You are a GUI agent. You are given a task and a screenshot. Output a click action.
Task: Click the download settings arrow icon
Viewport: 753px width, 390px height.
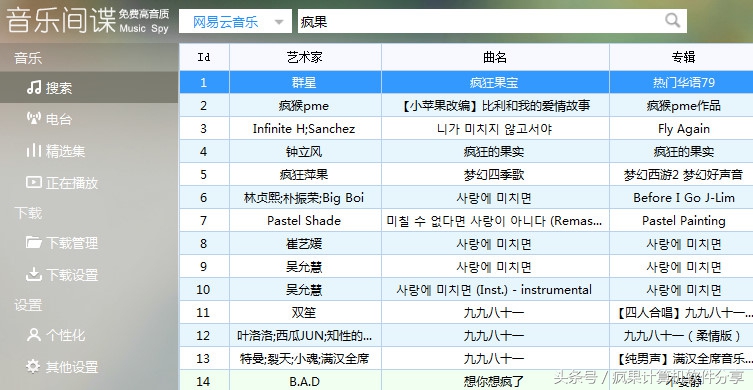pyautogui.click(x=34, y=274)
